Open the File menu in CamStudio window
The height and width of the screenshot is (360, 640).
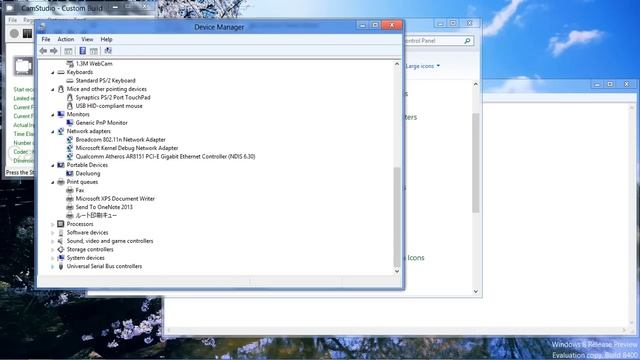[13, 20]
